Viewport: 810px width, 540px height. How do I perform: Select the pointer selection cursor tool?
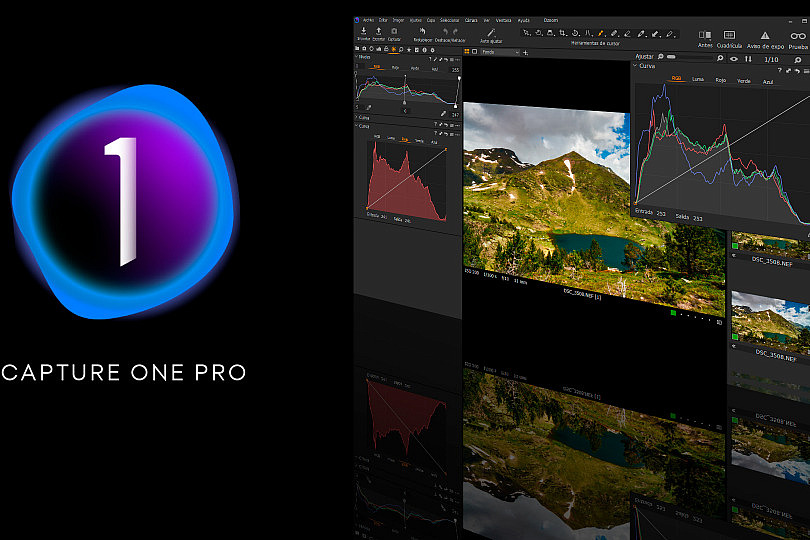click(527, 33)
